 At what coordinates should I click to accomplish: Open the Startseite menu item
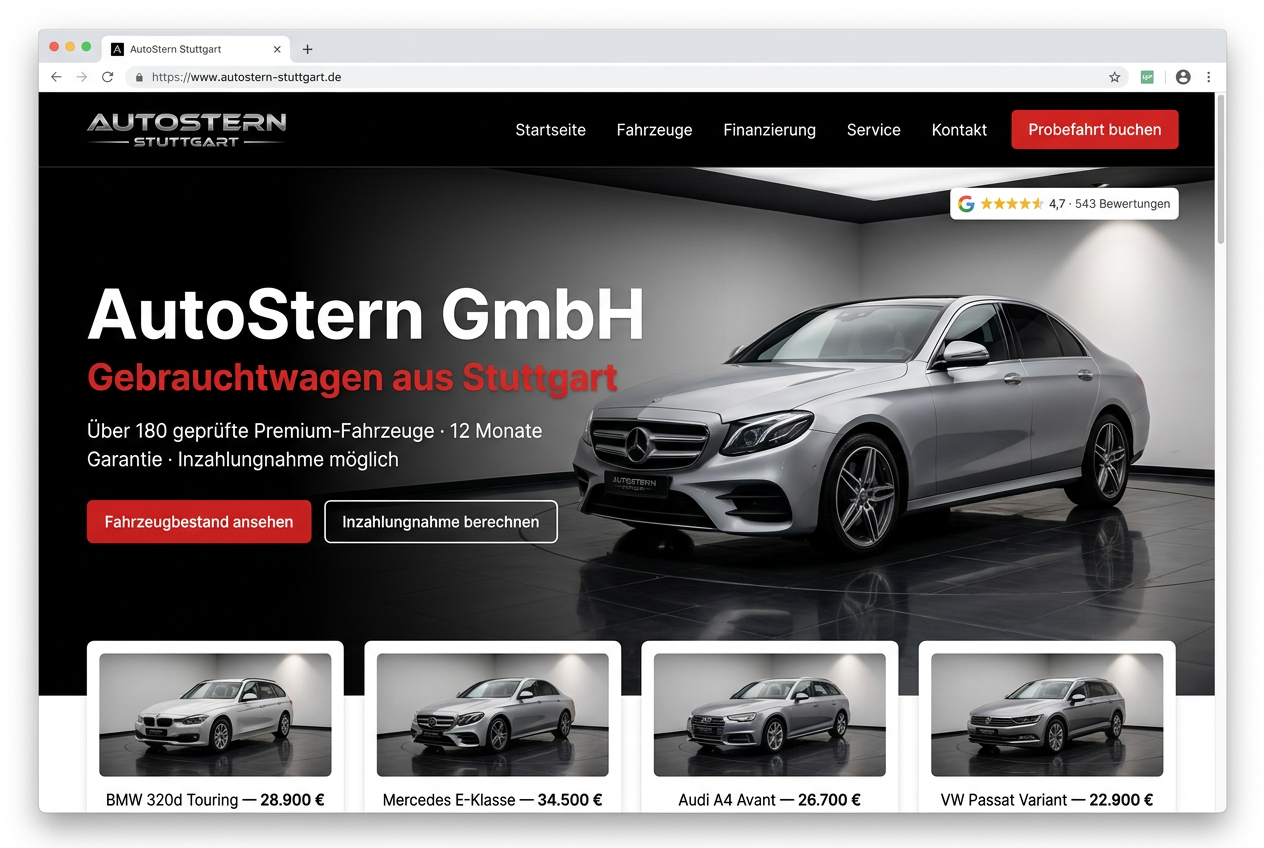coord(551,130)
